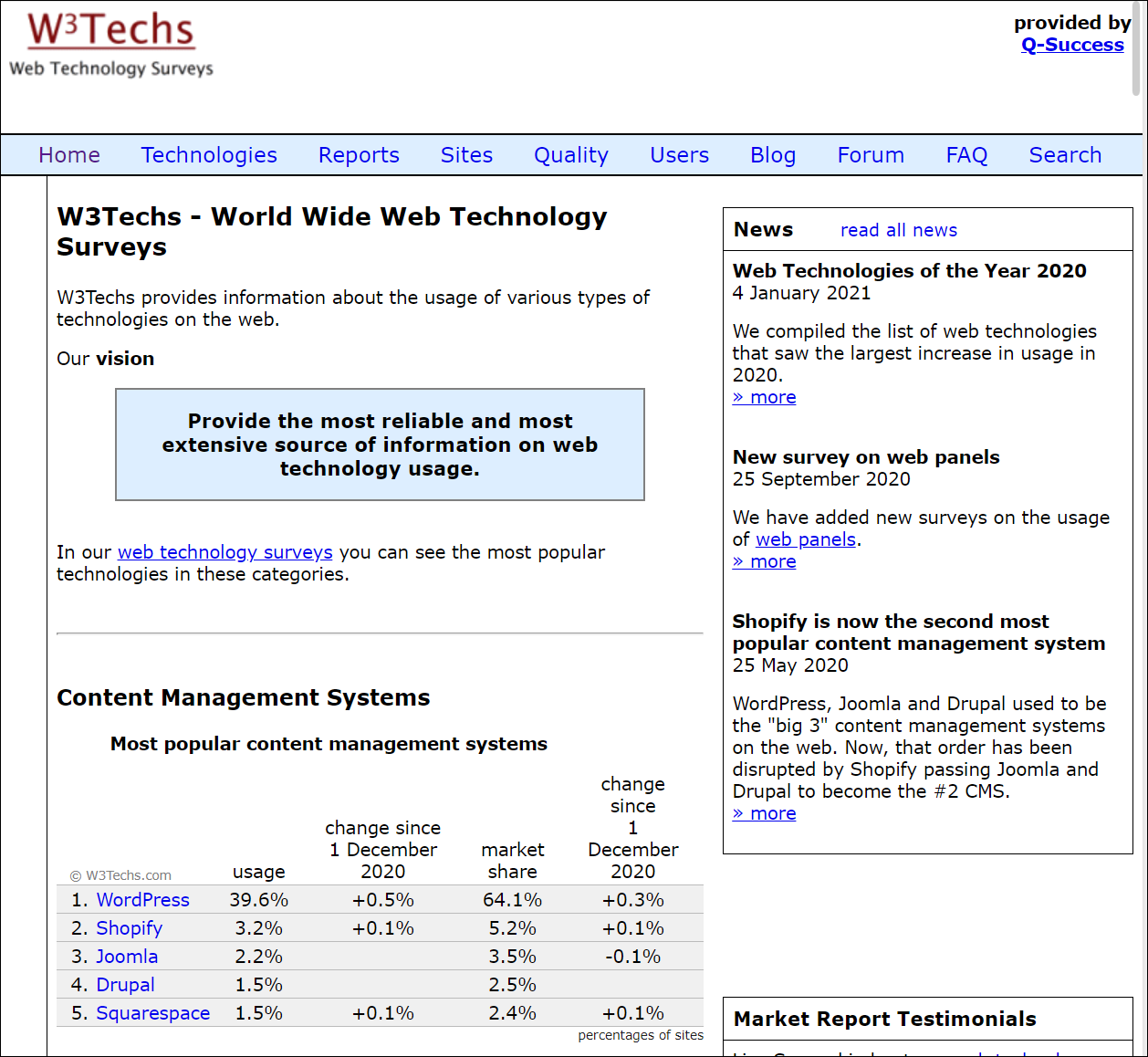The height and width of the screenshot is (1057, 1148).
Task: Open the Drupal CMS link
Action: 125,985
